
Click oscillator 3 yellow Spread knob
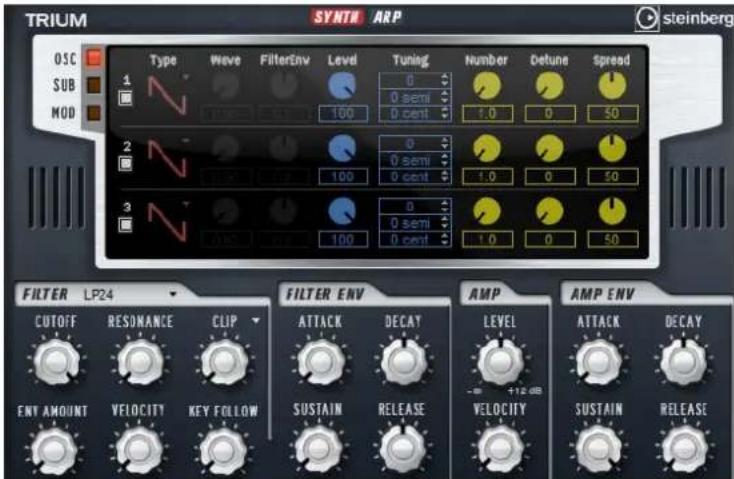pos(612,211)
